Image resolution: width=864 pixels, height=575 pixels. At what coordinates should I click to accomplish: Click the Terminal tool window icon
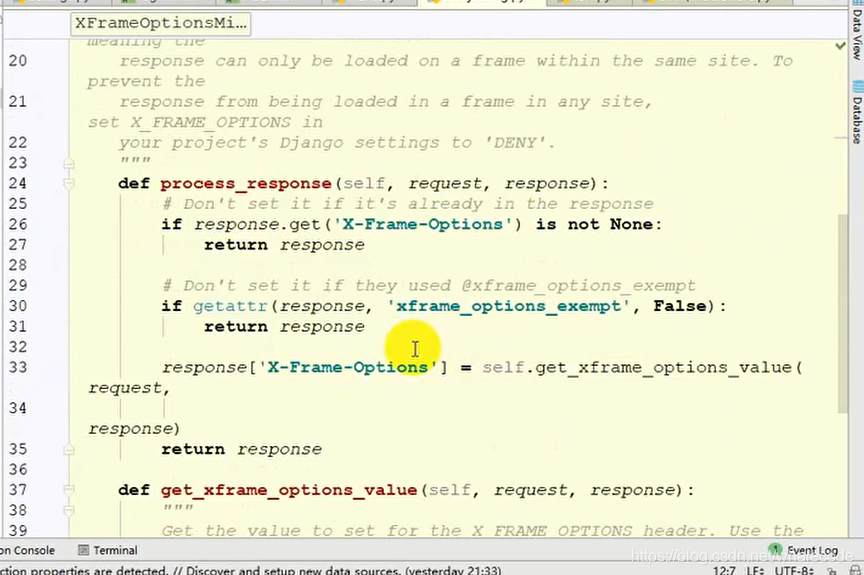coord(83,550)
